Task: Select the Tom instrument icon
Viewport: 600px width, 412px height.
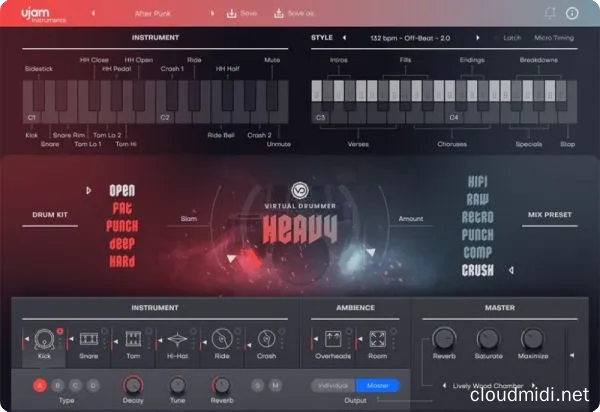Action: coord(132,341)
